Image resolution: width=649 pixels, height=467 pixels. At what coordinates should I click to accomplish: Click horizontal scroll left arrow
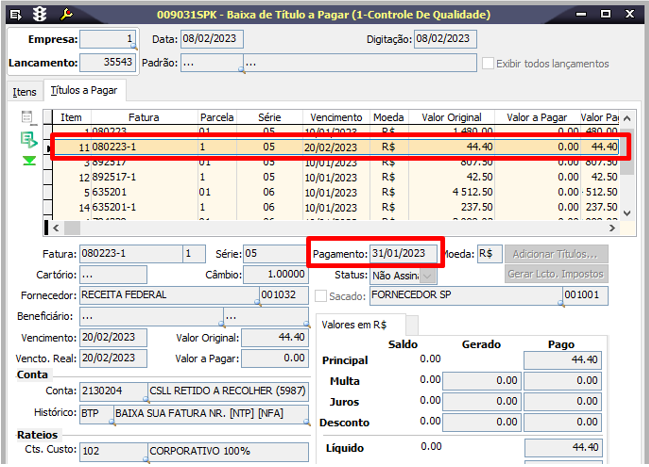point(56,228)
